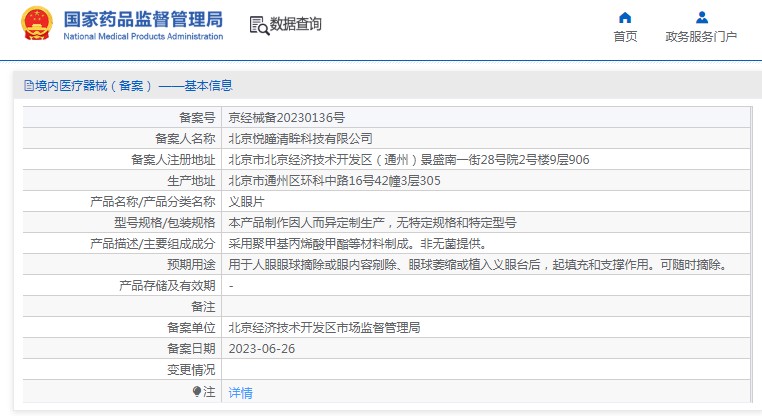The height and width of the screenshot is (416, 762).
Task: Select filing authority 北京经济技术开发区市场监督管理局
Action: pyautogui.click(x=324, y=328)
